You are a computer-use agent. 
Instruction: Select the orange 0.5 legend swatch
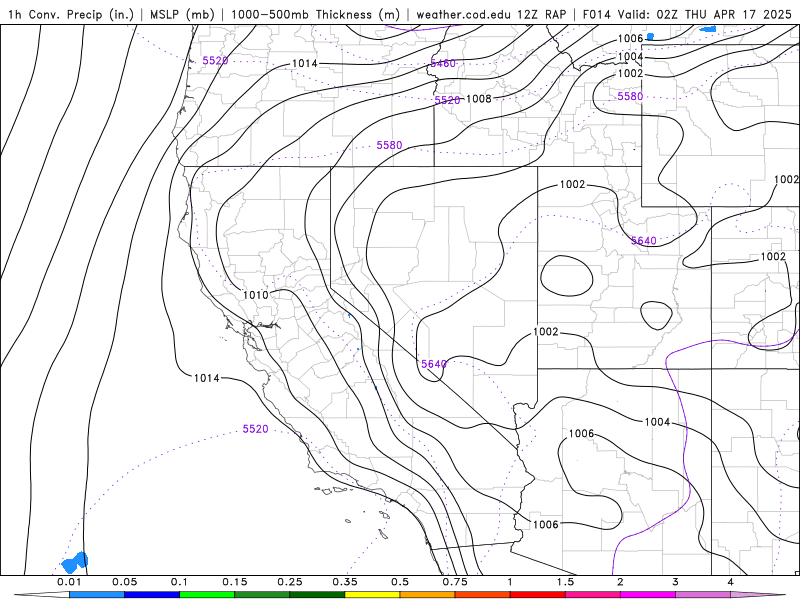(428, 595)
